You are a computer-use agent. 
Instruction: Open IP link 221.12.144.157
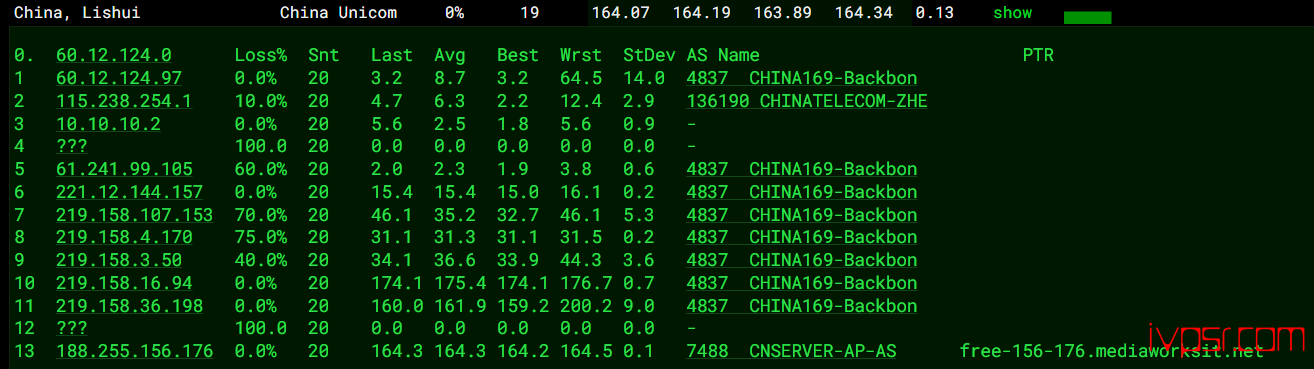point(129,192)
